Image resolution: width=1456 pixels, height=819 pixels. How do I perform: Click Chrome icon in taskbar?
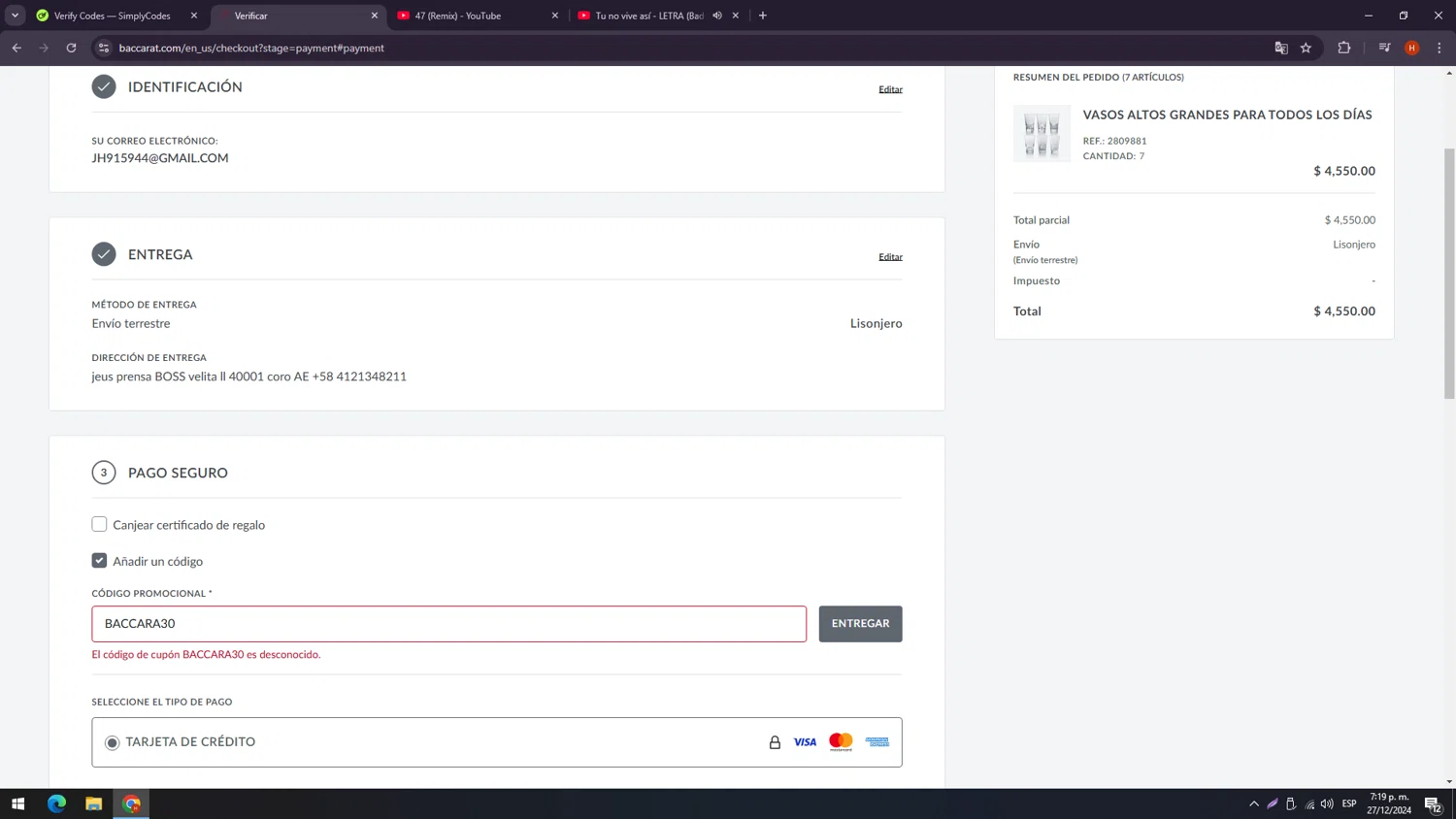[x=132, y=803]
